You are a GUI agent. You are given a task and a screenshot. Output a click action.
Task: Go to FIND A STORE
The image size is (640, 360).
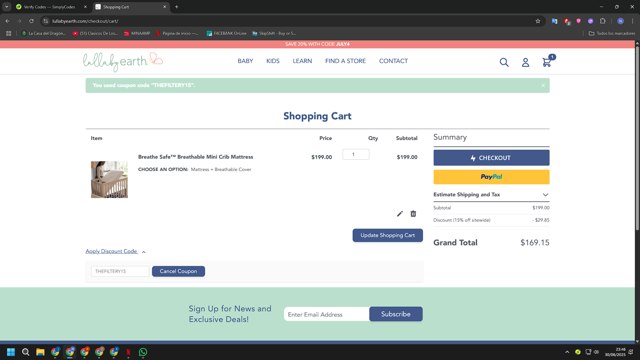point(345,61)
